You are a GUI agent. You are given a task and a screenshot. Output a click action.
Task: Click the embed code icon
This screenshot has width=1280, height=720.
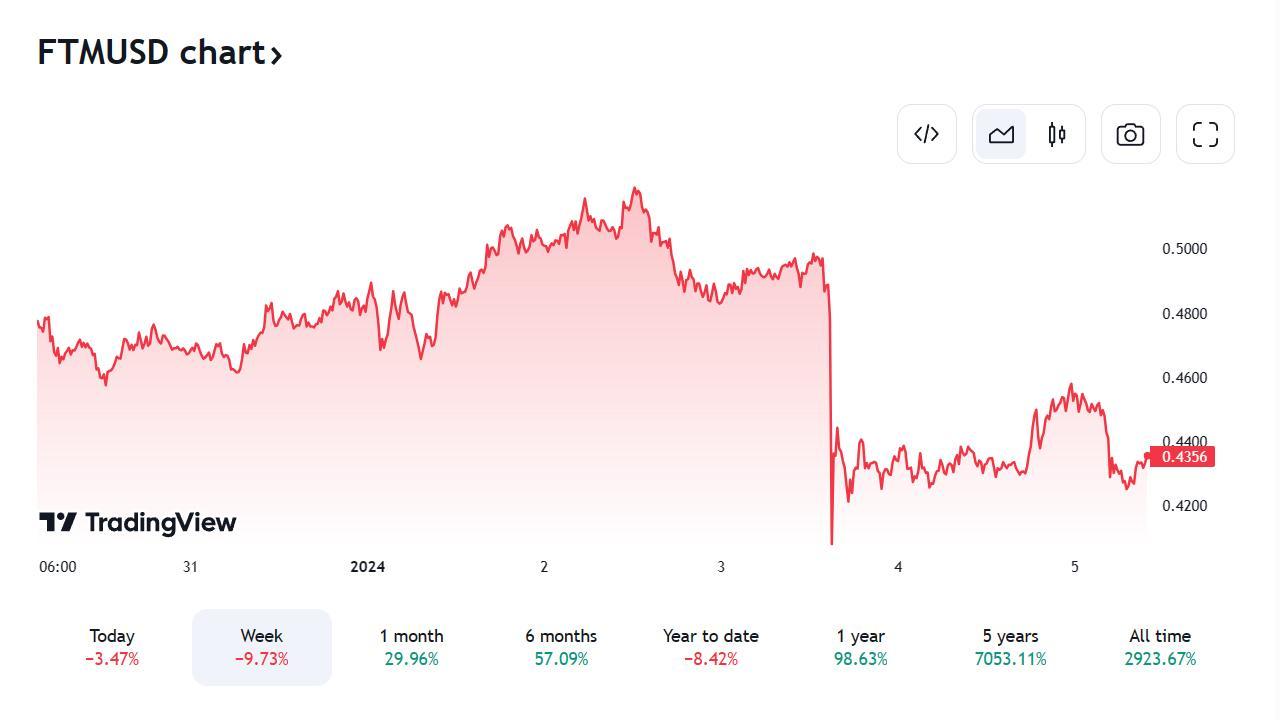coord(927,134)
